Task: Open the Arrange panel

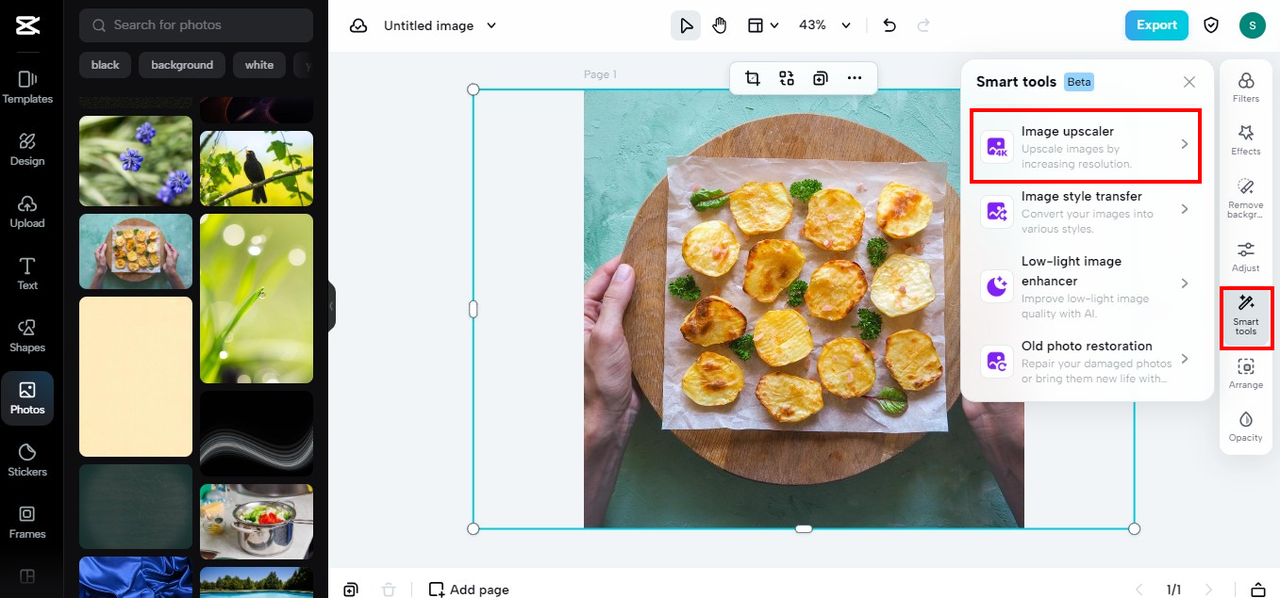Action: click(1246, 374)
